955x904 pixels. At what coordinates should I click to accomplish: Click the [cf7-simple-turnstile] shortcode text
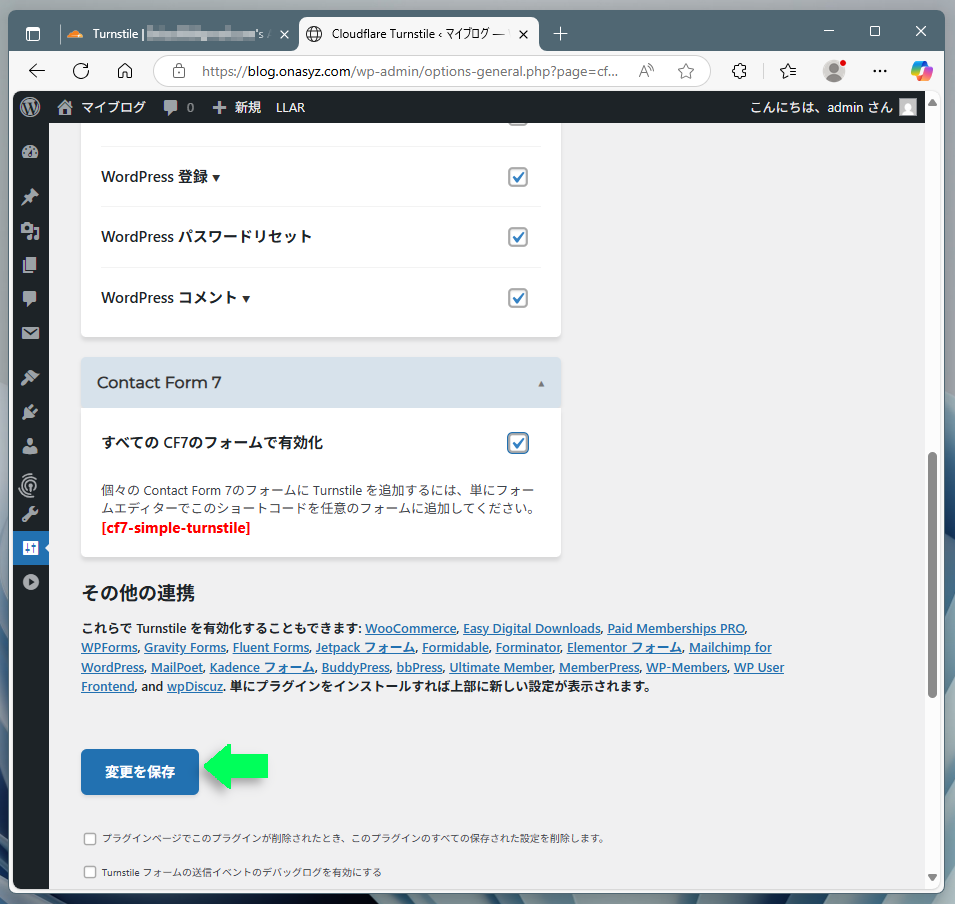point(176,528)
